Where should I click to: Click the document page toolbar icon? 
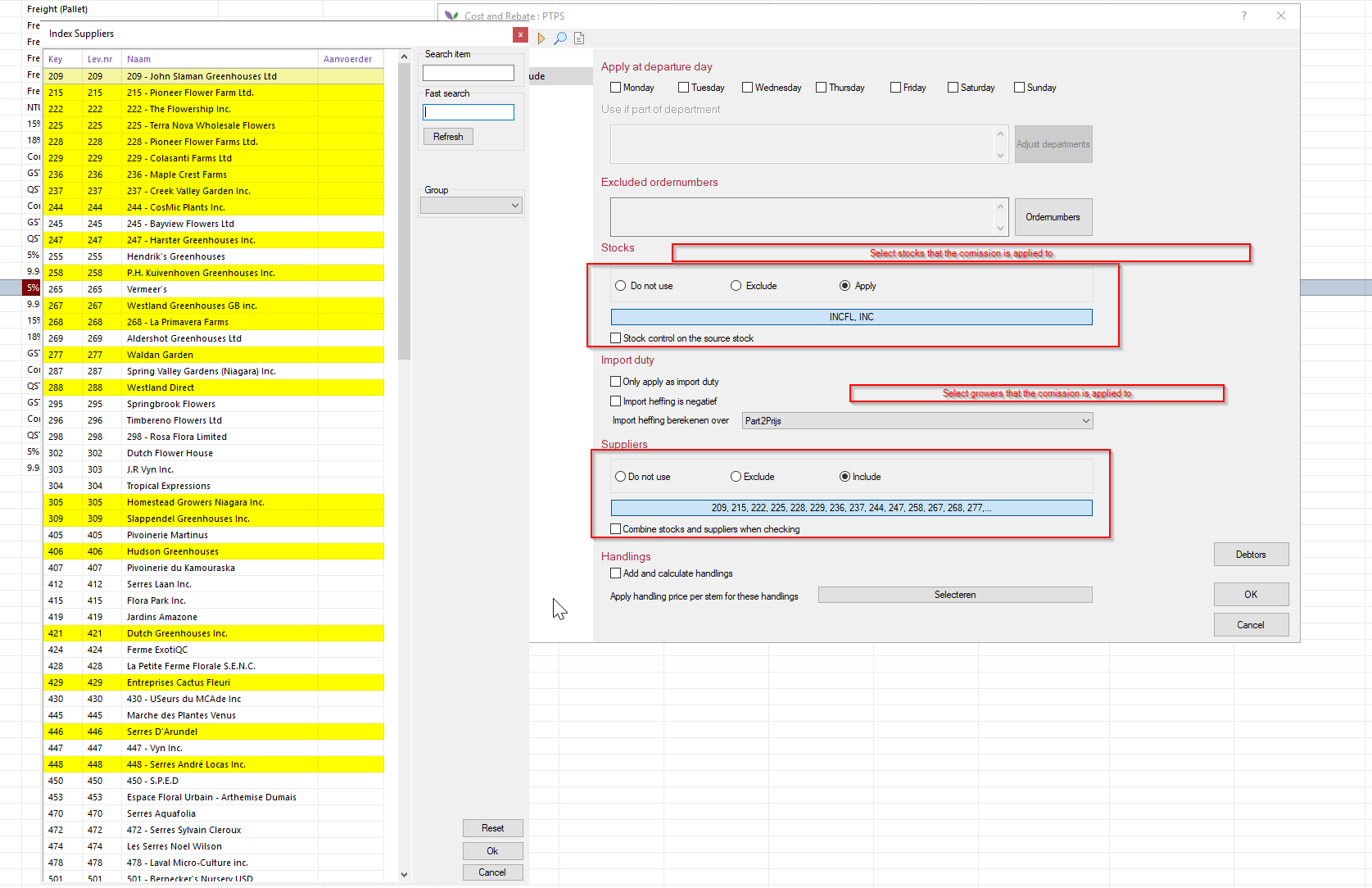(x=579, y=39)
